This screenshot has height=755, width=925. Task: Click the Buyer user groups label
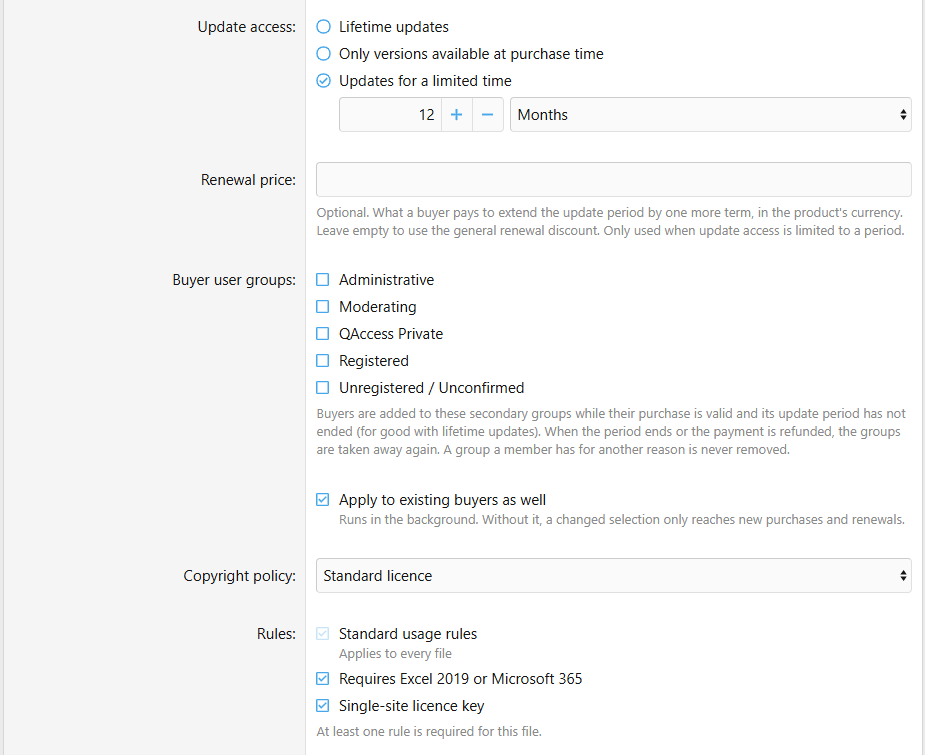click(234, 280)
